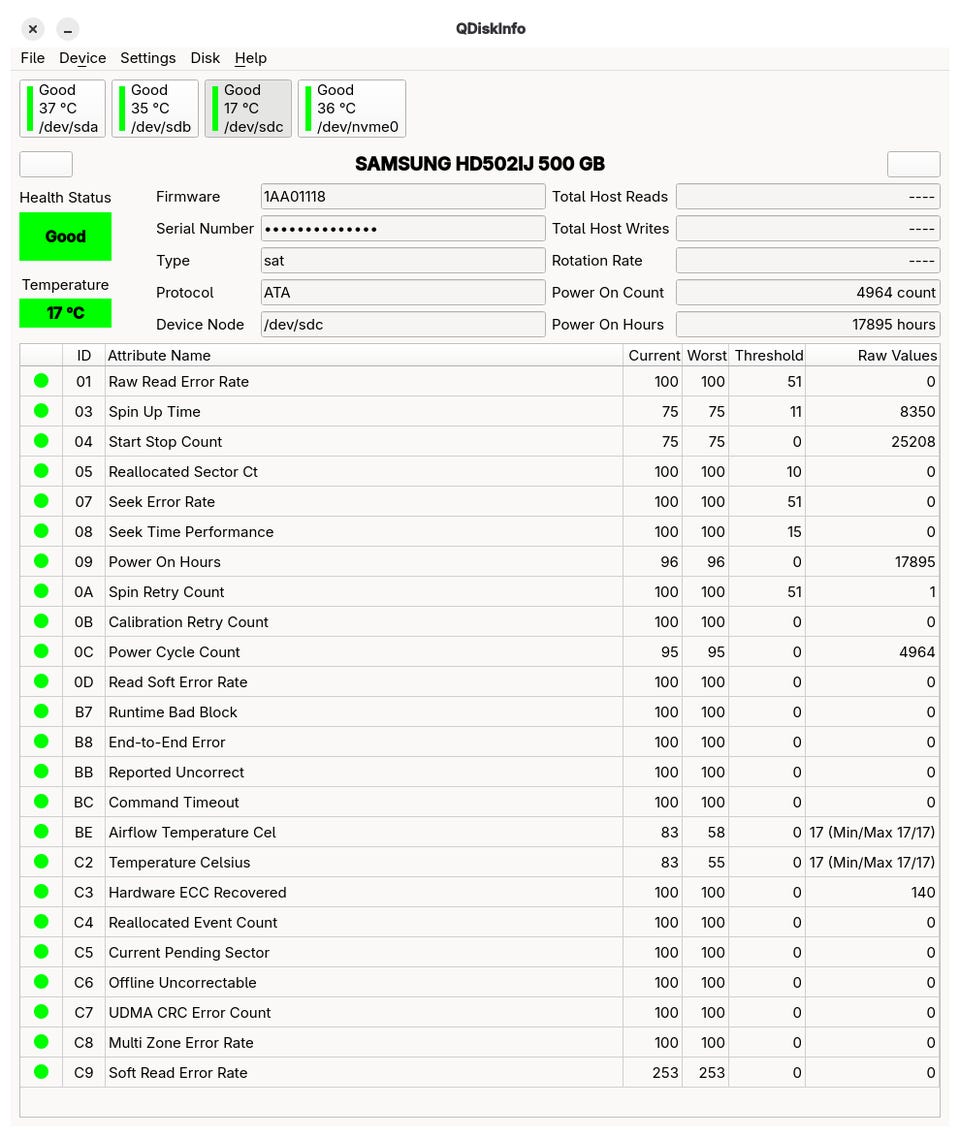Select the /dev/nvme0 disk button
Image resolution: width=960 pixels, height=1137 pixels.
352,108
